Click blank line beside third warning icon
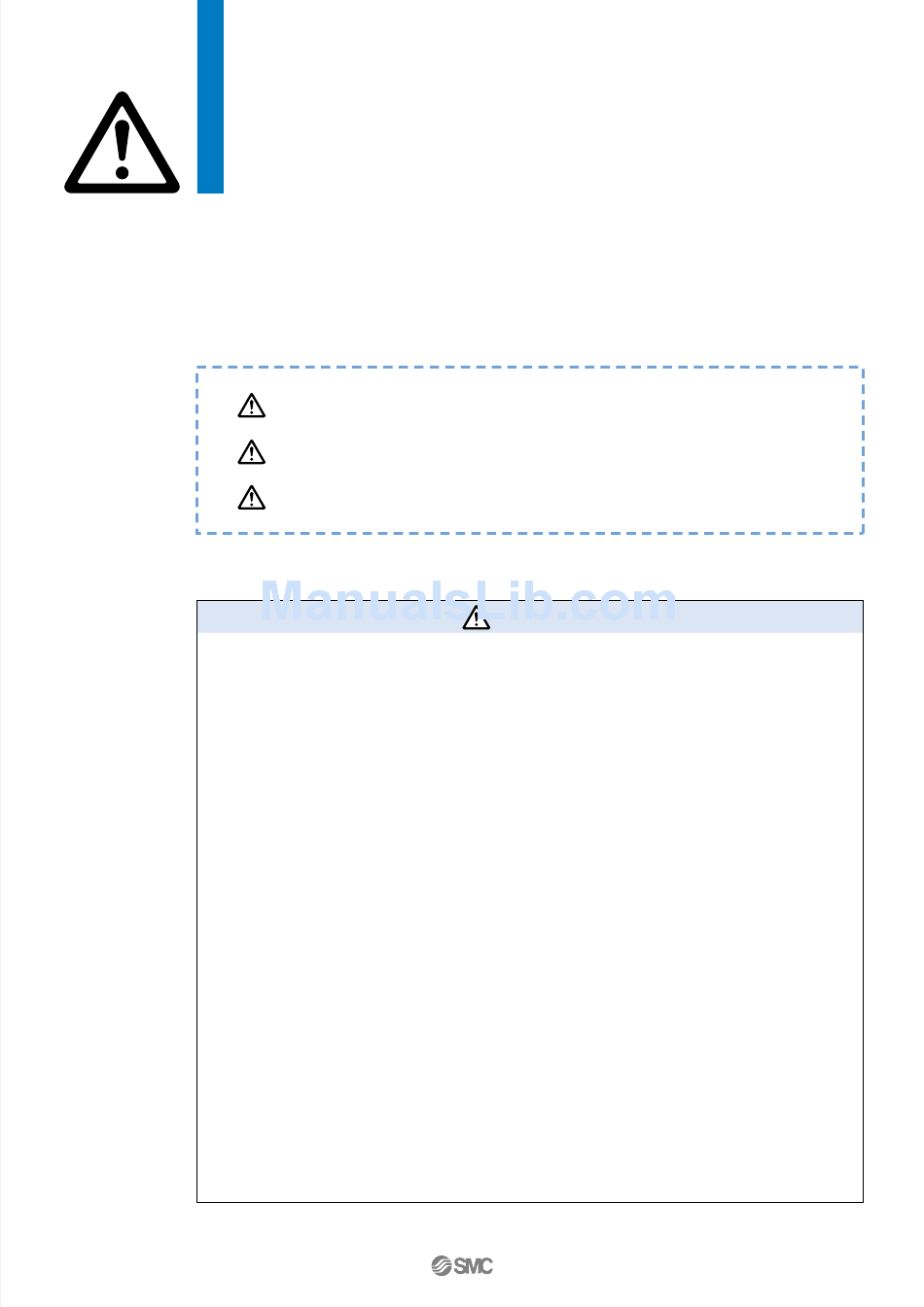Viewport: 924px width, 1307px height. (564, 498)
